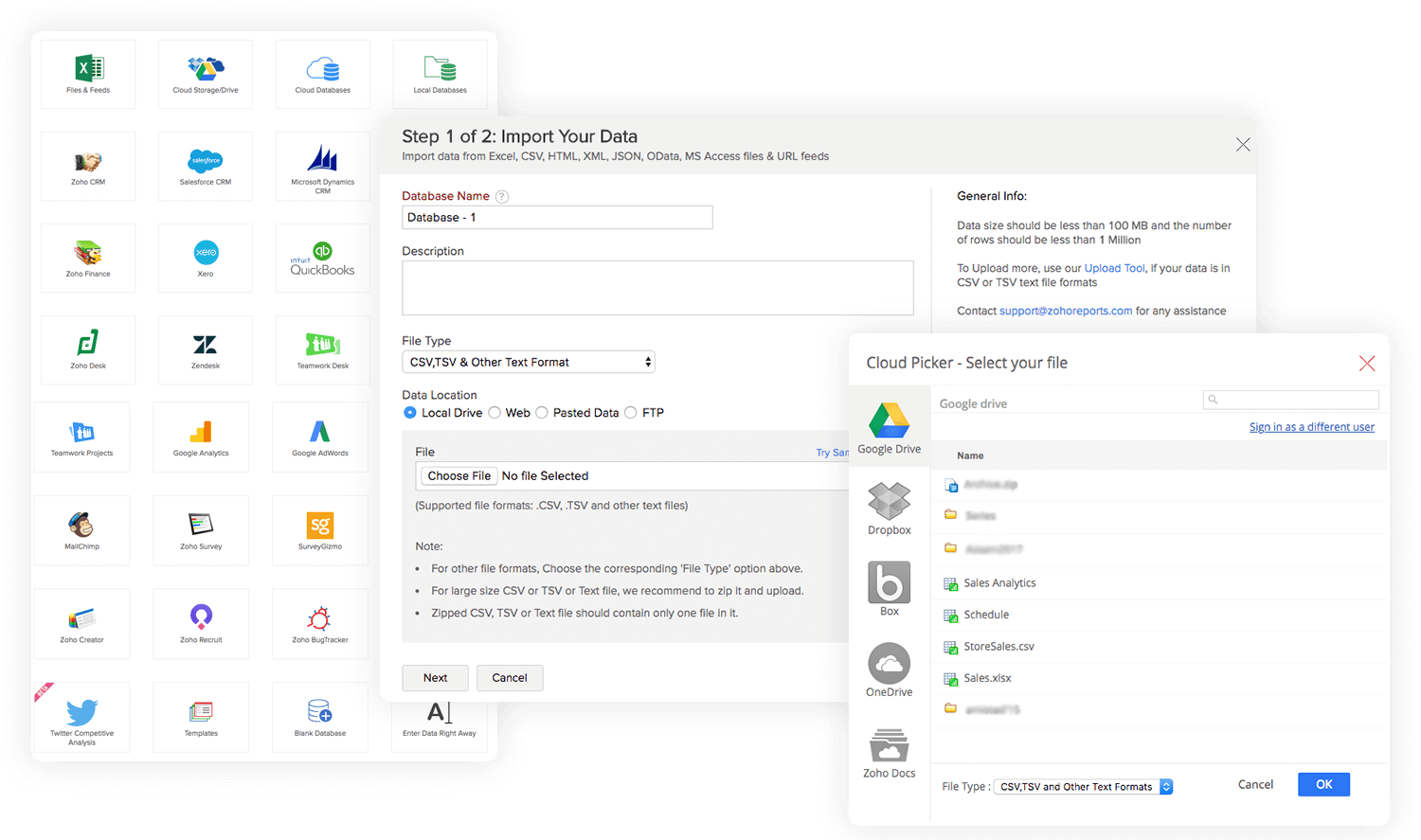Select the Zoho Survey tile
This screenshot has width=1421, height=840.
(201, 530)
